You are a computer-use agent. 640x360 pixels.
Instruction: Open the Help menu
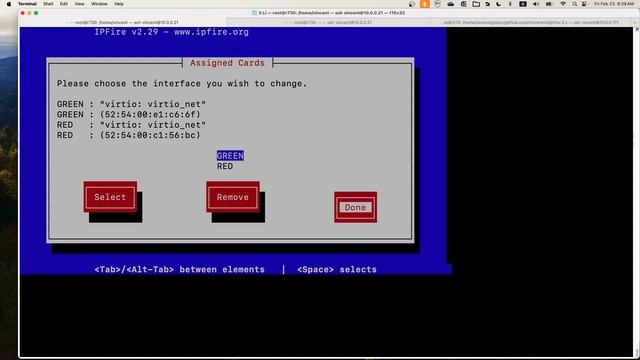coord(119,4)
